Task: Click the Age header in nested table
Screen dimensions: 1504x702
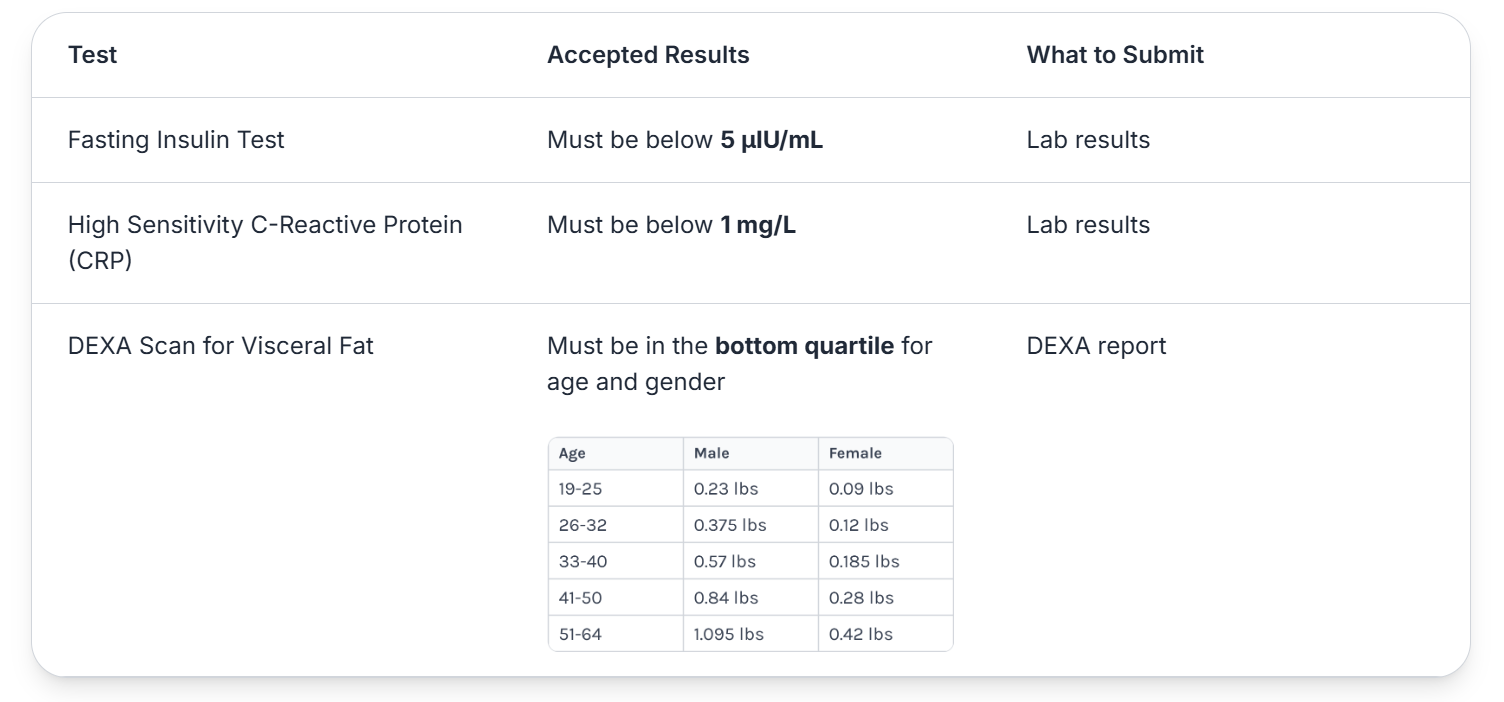Action: click(x=572, y=454)
